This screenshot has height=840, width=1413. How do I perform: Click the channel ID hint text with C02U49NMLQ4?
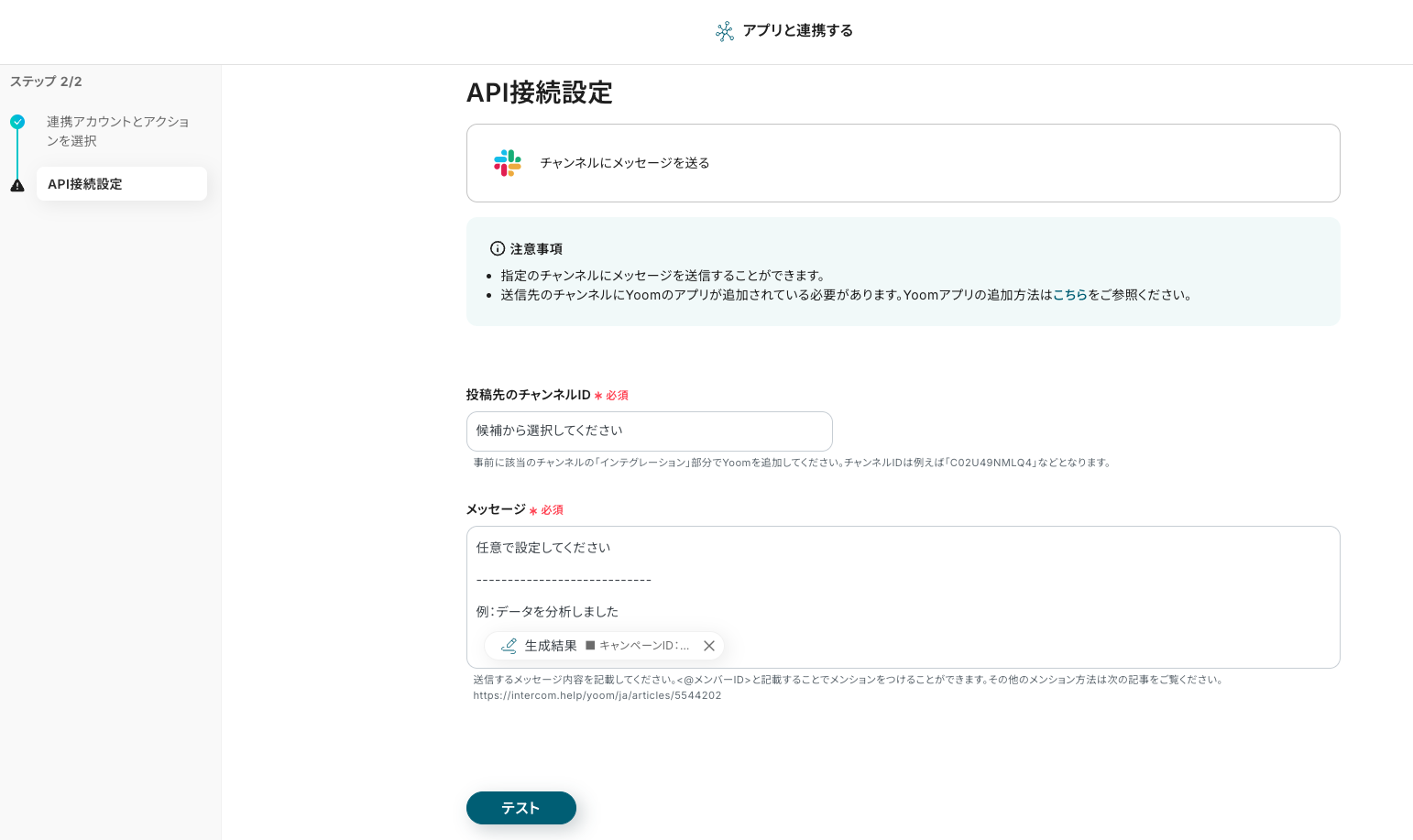point(794,463)
